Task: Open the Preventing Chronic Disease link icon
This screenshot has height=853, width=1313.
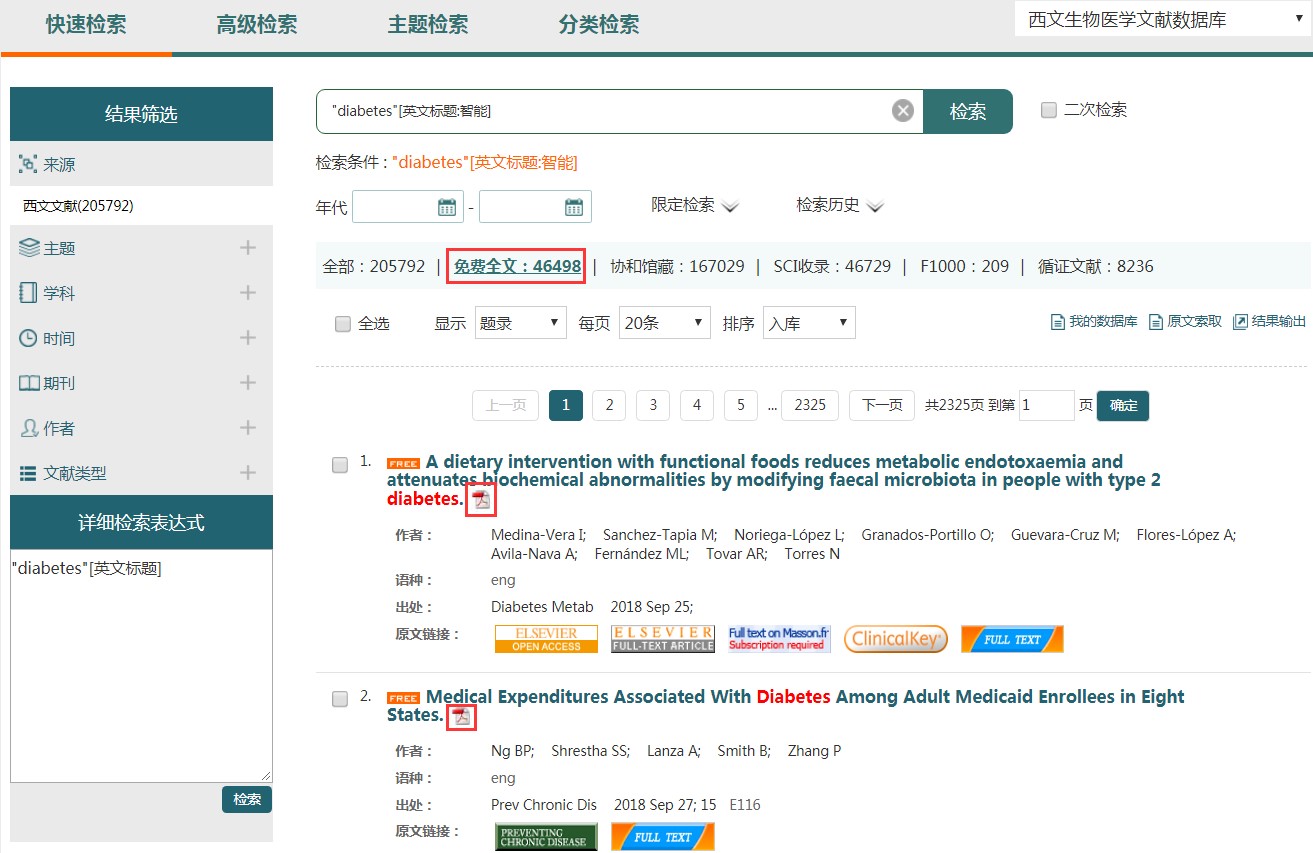Action: (546, 836)
